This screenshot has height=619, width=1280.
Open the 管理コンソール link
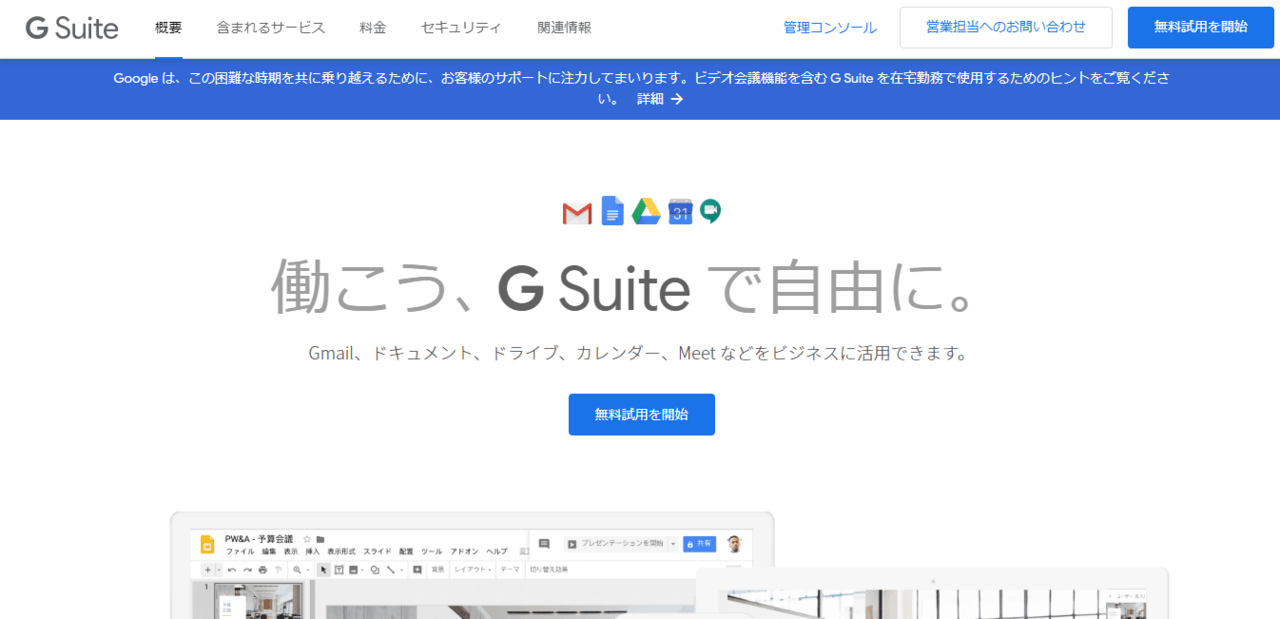[830, 28]
